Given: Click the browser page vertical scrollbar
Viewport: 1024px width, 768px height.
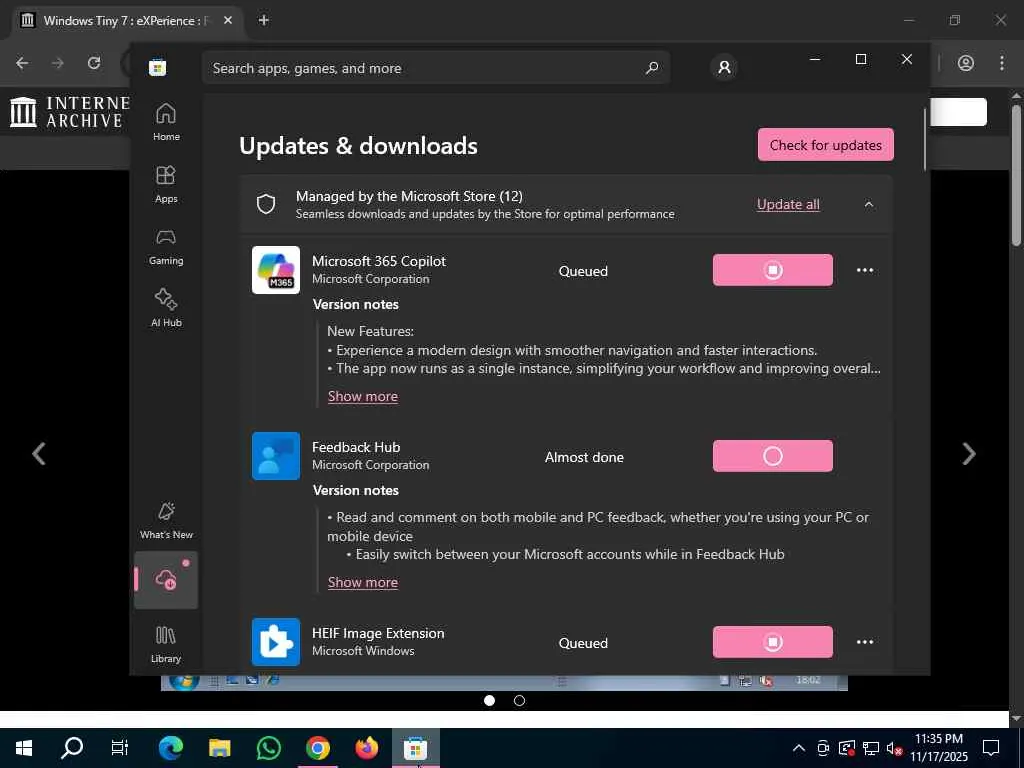Looking at the screenshot, I should [x=1016, y=175].
